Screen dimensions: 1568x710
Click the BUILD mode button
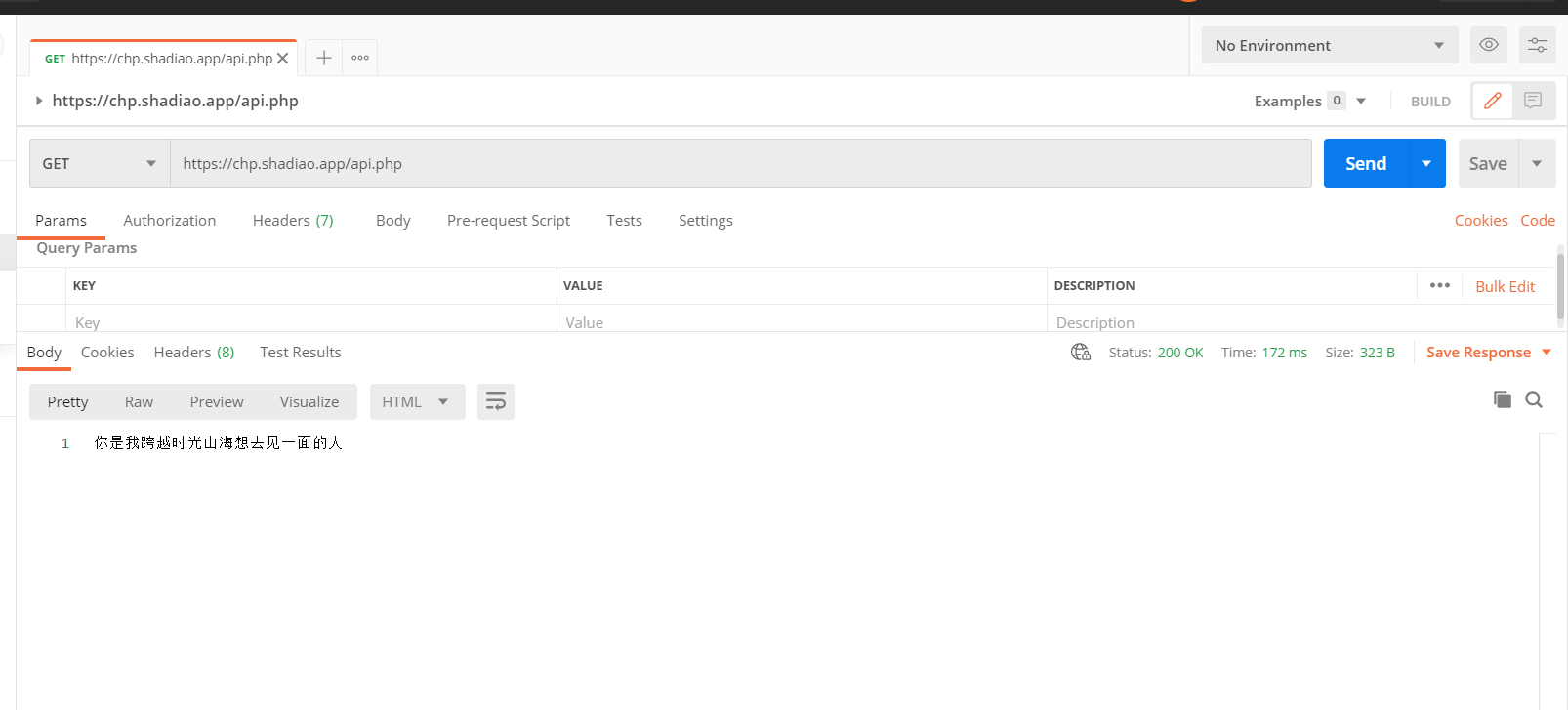tap(1430, 102)
